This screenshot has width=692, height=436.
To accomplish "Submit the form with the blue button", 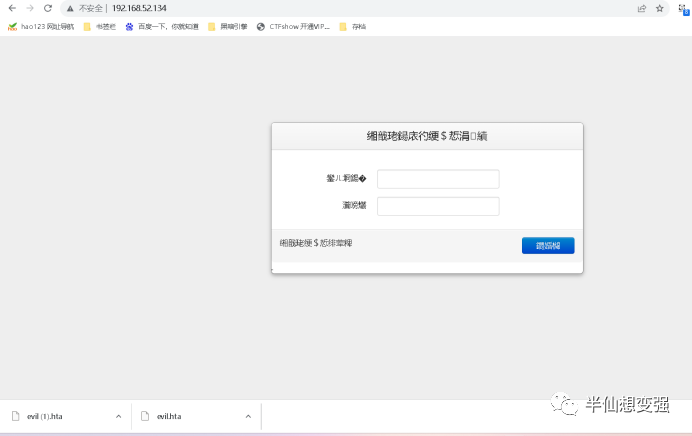I will (x=548, y=245).
